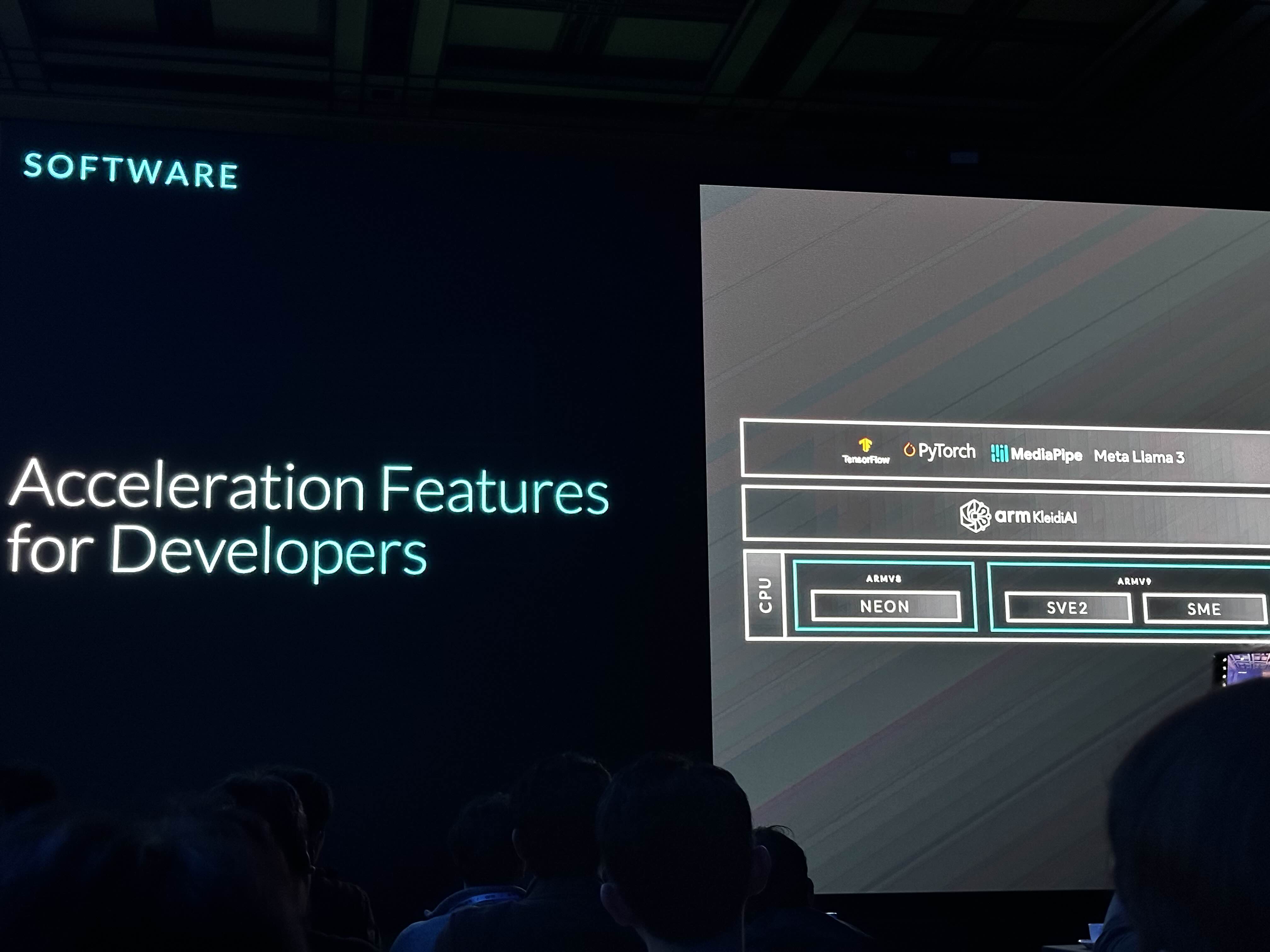Screen dimensions: 1270x952
Task: Click the Meta Llama 3 label
Action: [1139, 457]
